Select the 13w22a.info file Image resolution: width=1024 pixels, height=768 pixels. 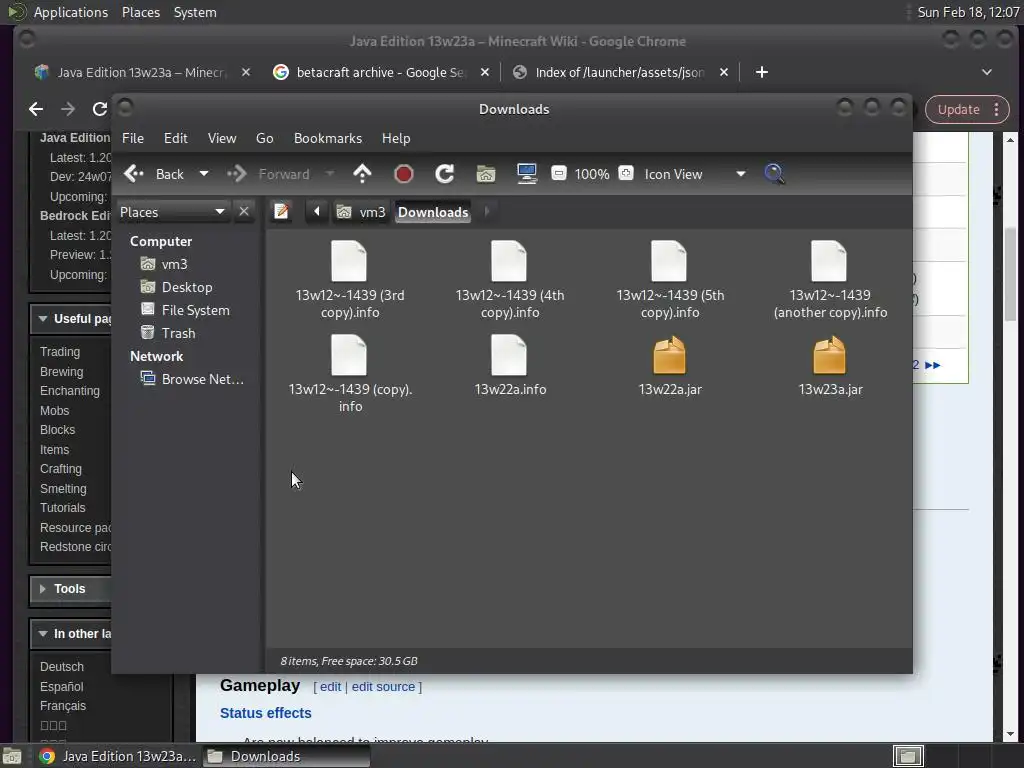click(509, 366)
